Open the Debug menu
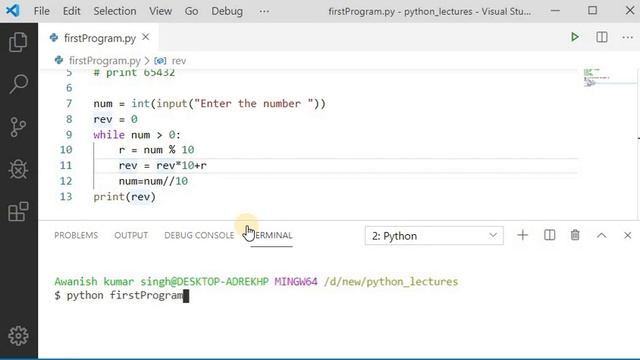The image size is (640, 360). click(x=227, y=11)
